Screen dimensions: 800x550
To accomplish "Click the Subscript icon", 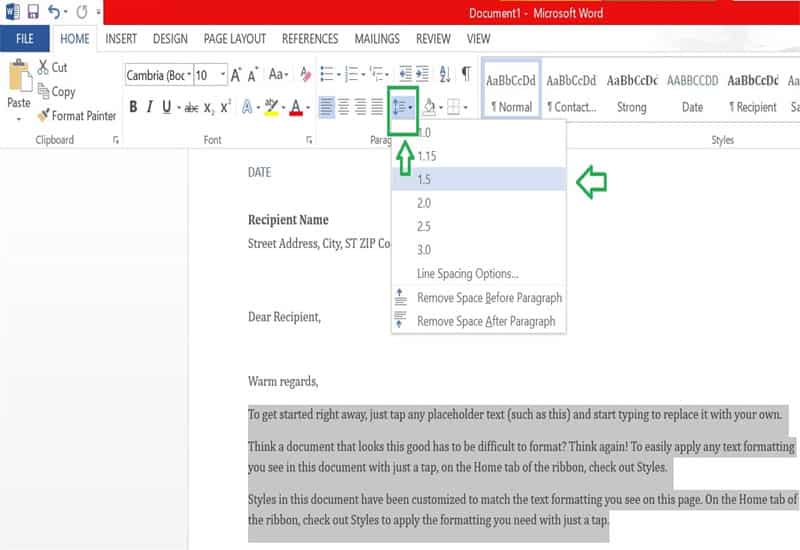I will coord(208,108).
